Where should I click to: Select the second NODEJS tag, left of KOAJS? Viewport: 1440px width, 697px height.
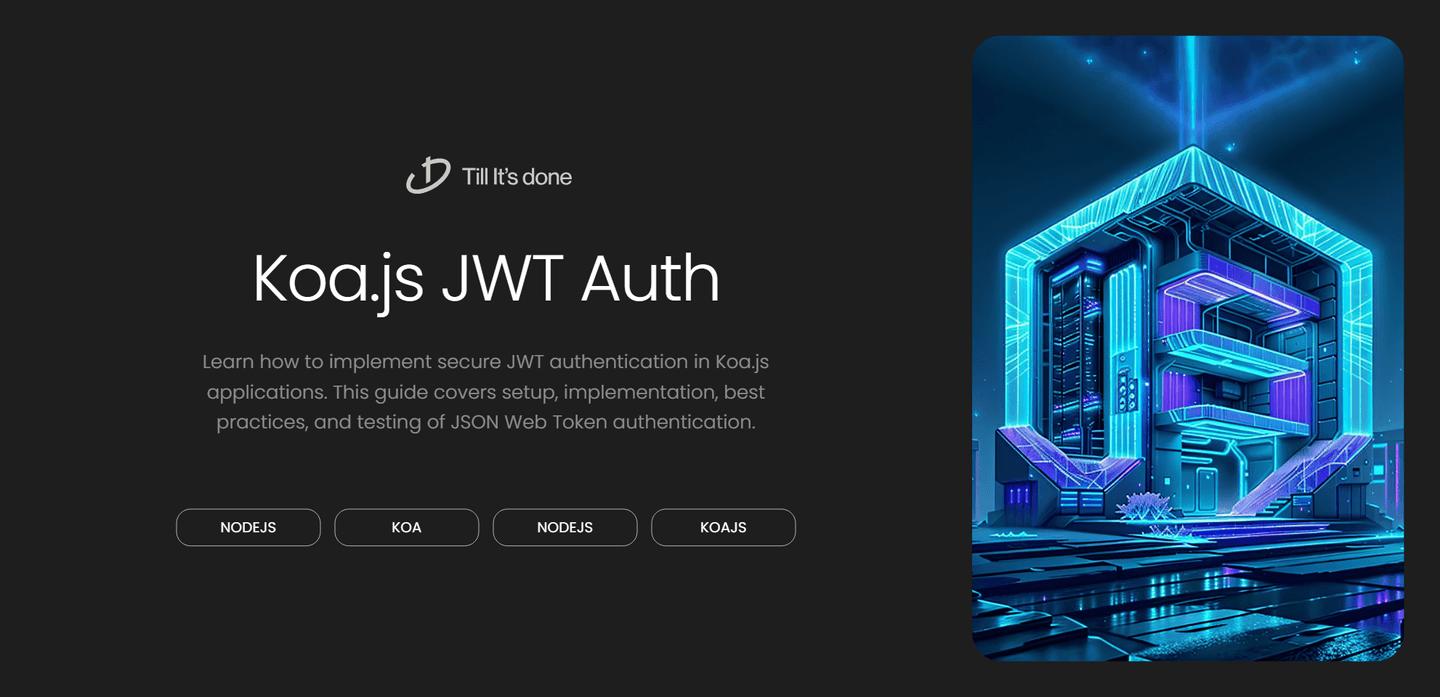tap(565, 527)
